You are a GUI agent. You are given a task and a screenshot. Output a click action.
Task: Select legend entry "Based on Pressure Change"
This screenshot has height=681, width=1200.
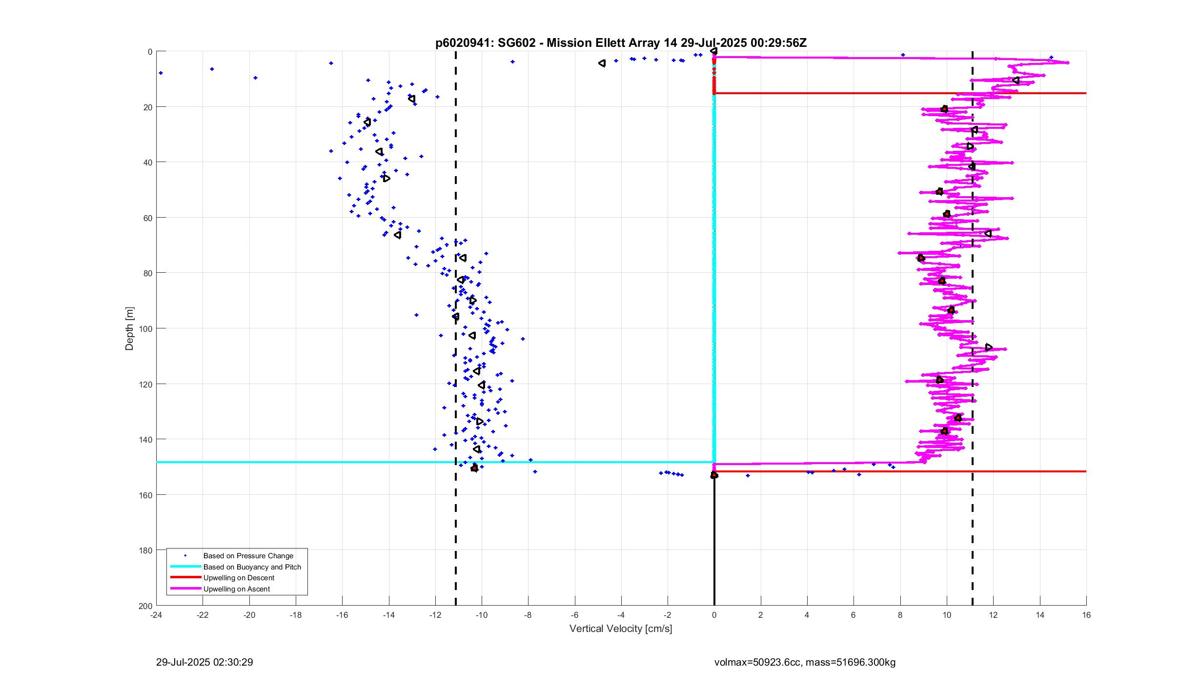tap(249, 555)
